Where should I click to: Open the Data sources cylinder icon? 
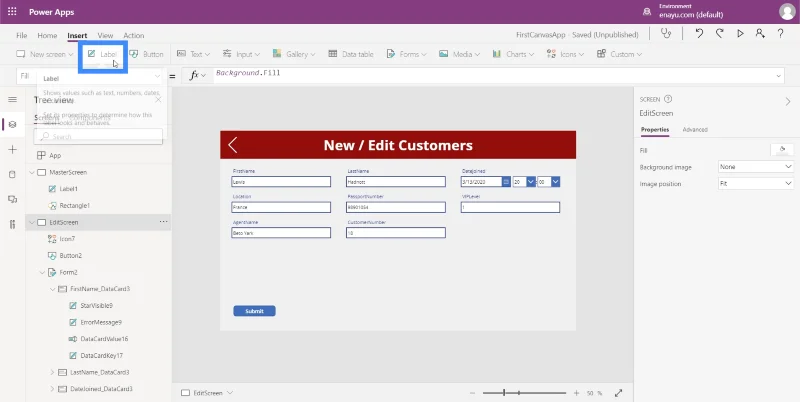[x=13, y=174]
